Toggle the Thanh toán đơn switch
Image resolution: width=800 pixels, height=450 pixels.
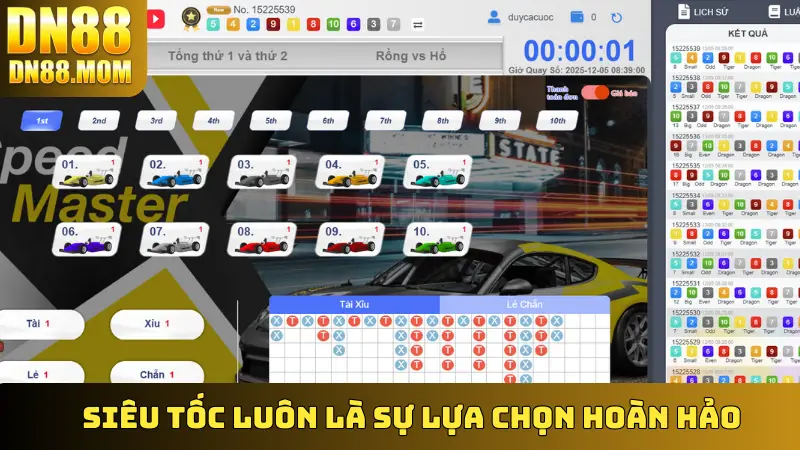(x=594, y=92)
